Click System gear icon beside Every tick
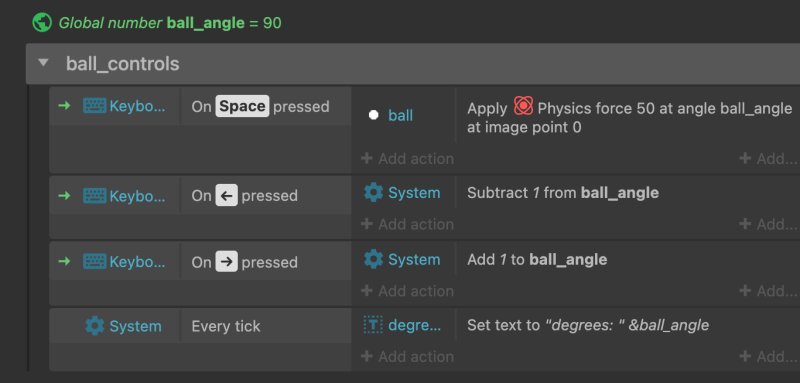This screenshot has width=800, height=383. 94,326
